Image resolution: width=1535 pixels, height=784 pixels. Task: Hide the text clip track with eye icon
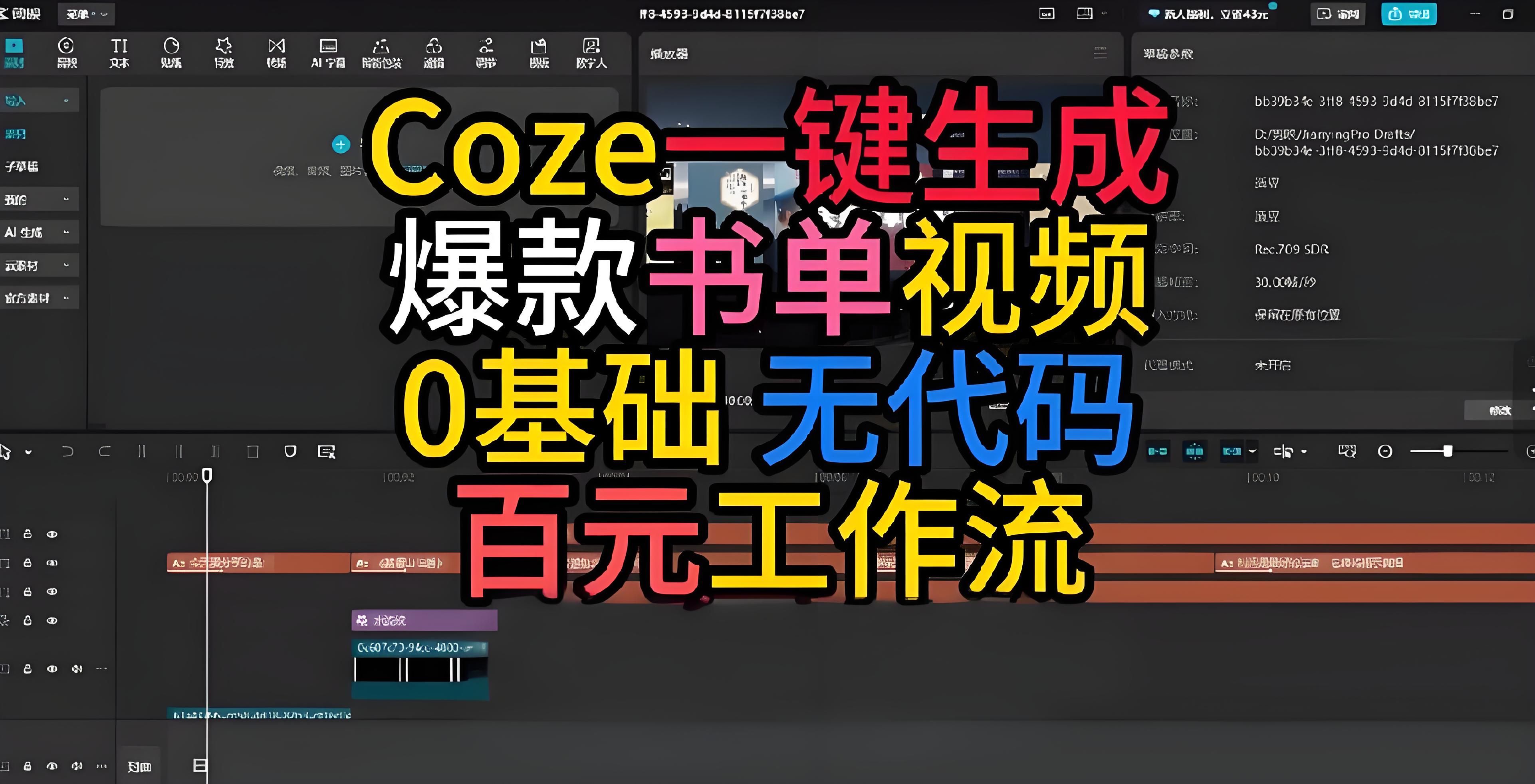click(52, 563)
